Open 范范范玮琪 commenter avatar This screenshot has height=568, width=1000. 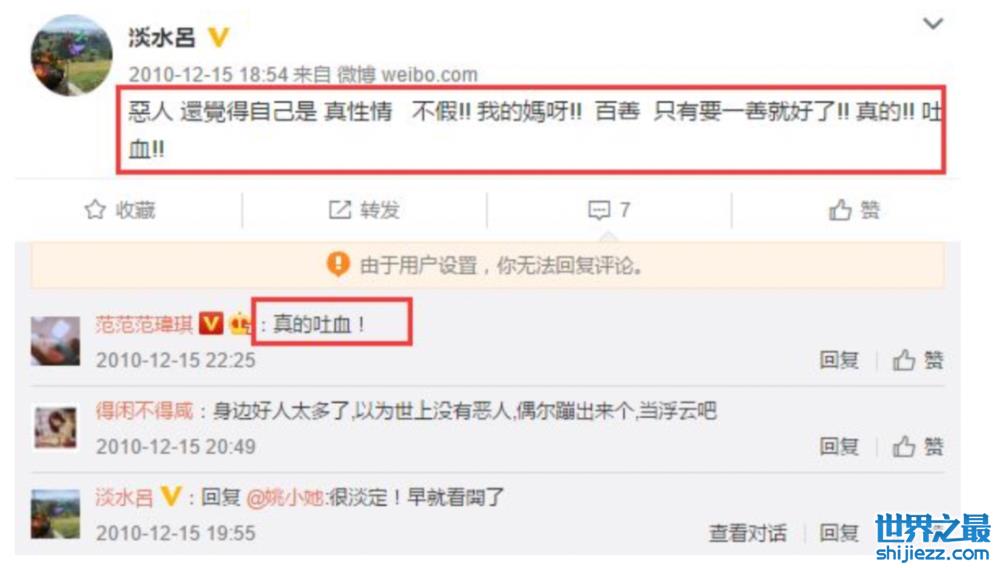[x=55, y=341]
